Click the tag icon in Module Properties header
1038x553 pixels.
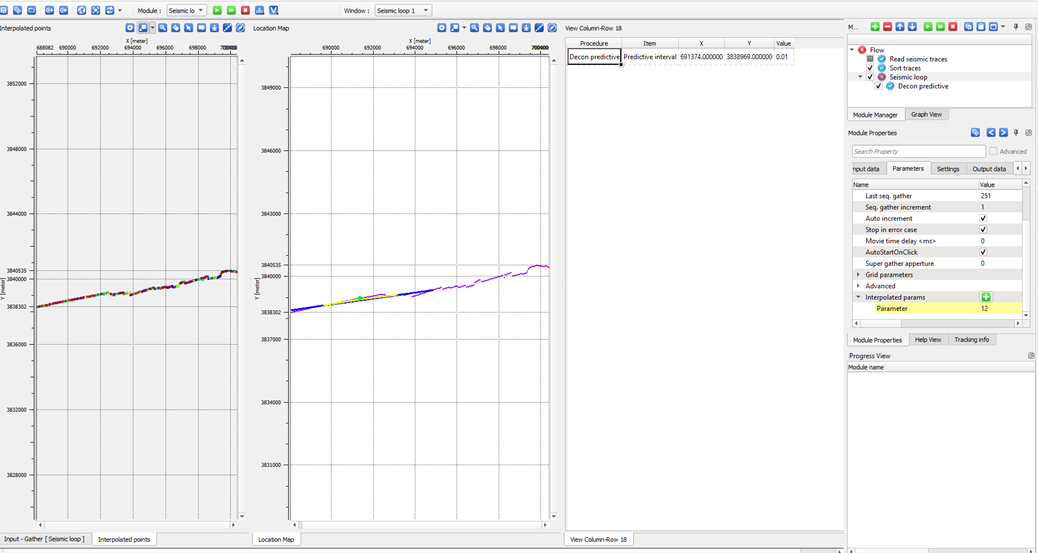coord(975,132)
